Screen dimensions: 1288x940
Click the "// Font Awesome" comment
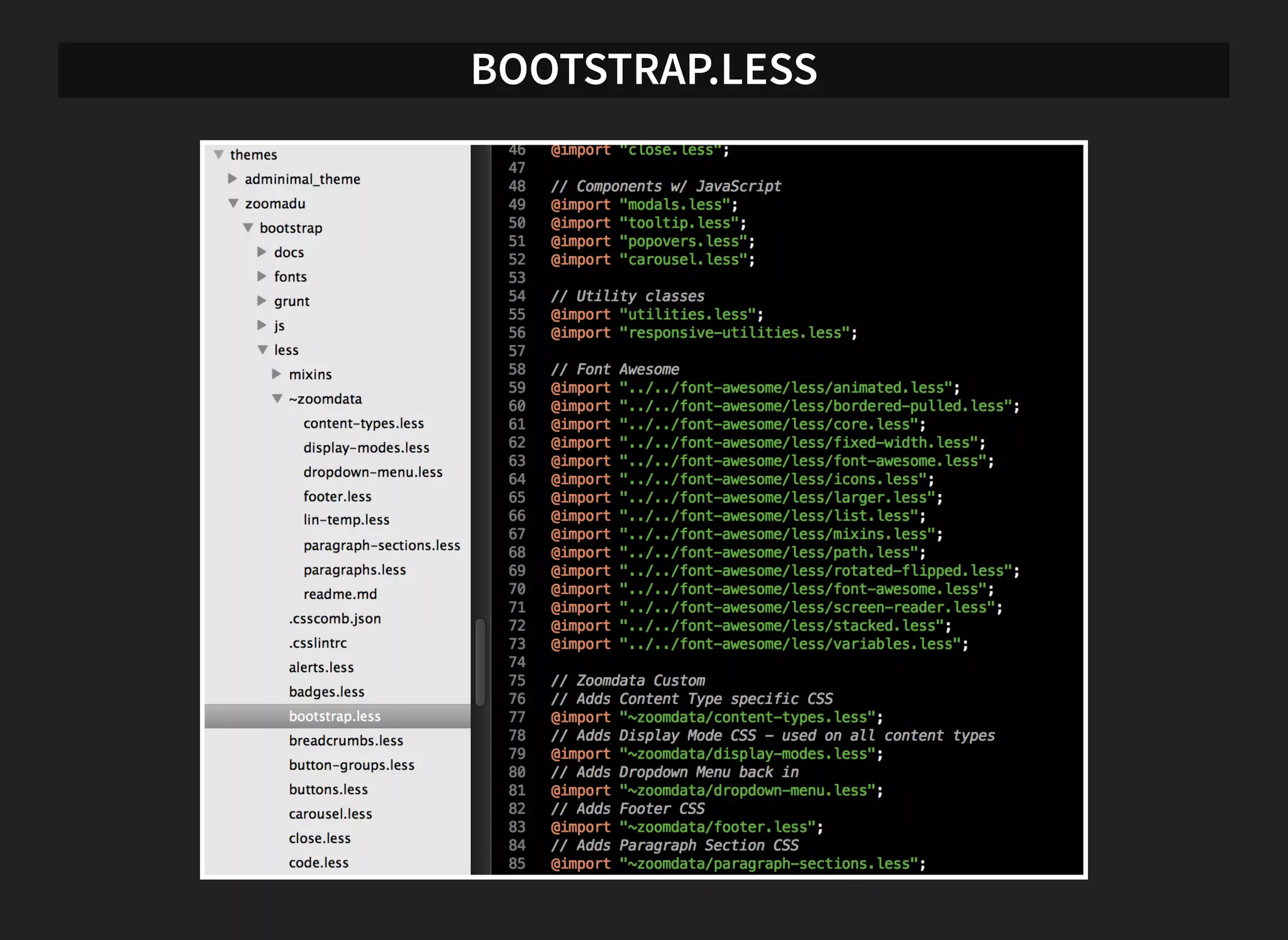click(x=615, y=369)
